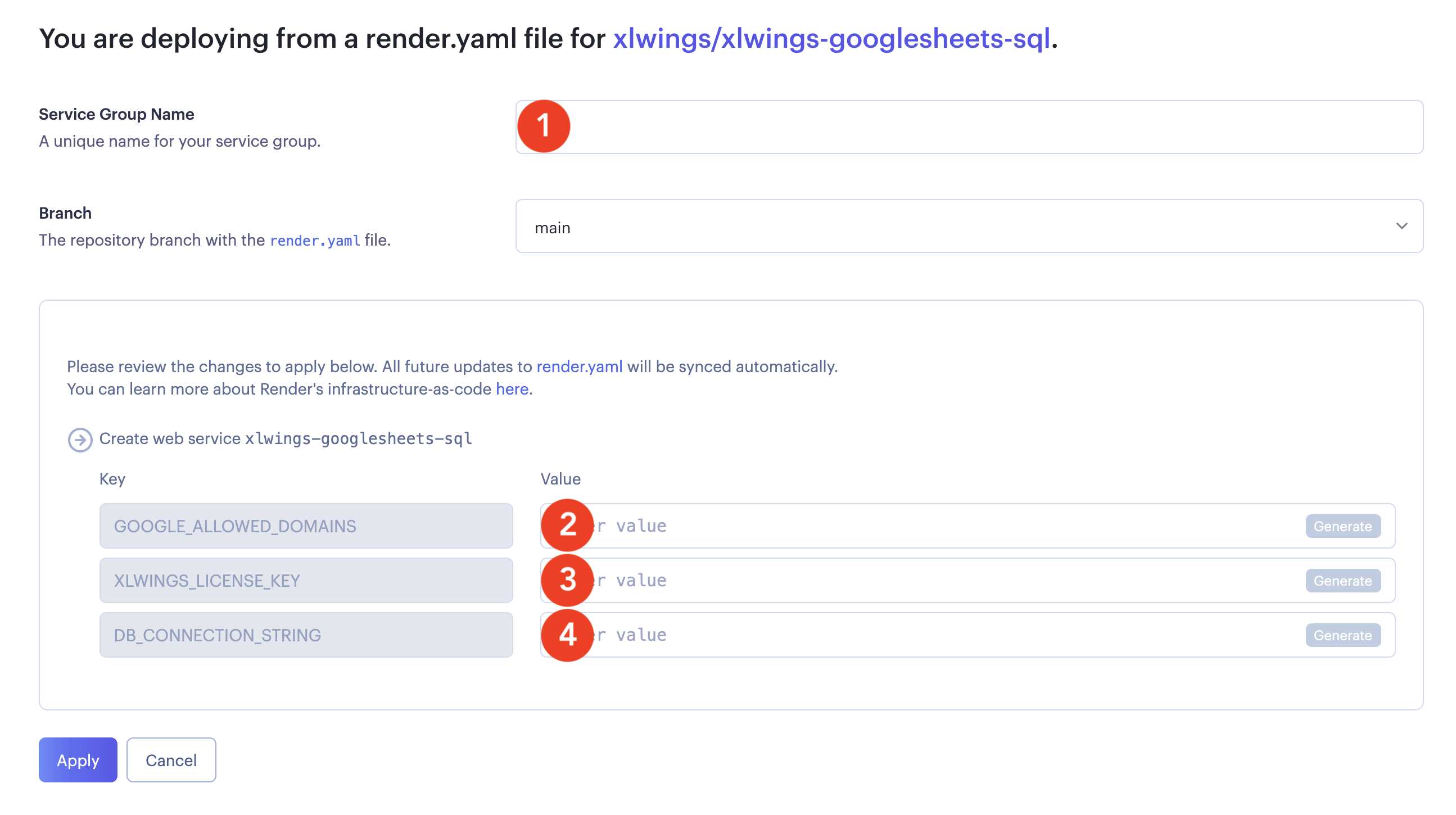Click the Generate button for XLWINGS_LICENSE_KEY

(x=1343, y=580)
